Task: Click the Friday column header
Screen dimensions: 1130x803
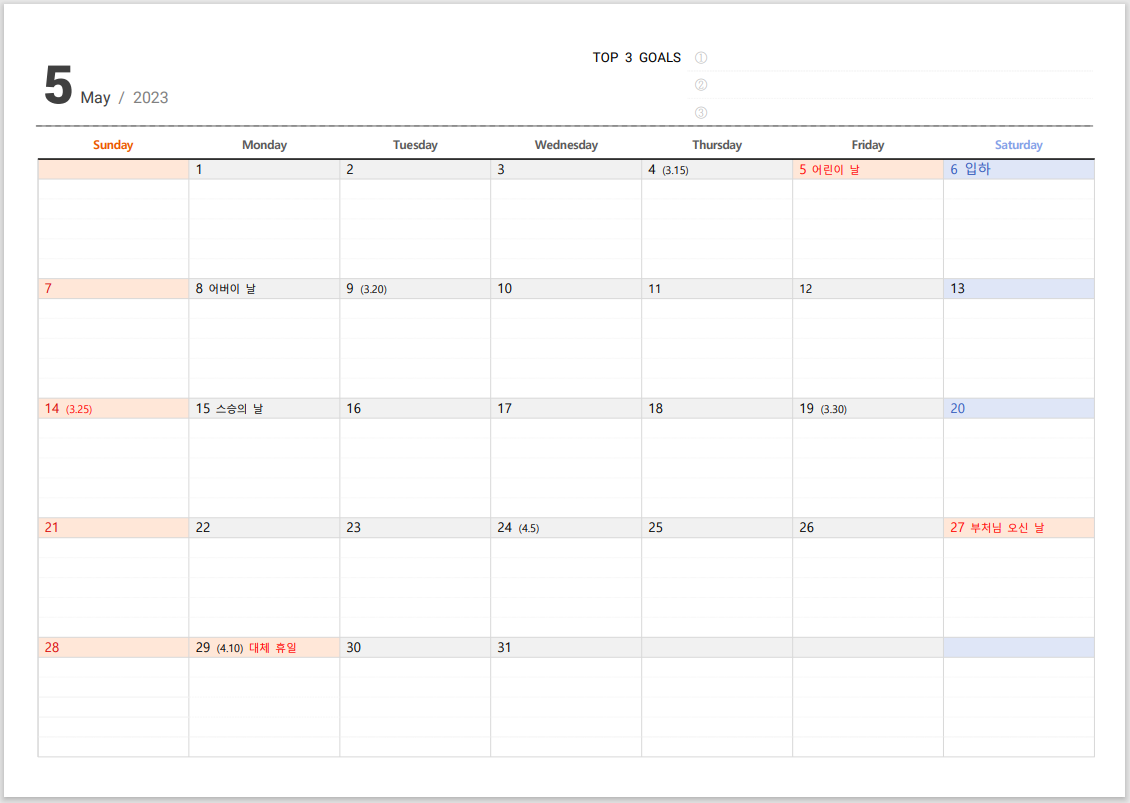Action: [x=868, y=145]
